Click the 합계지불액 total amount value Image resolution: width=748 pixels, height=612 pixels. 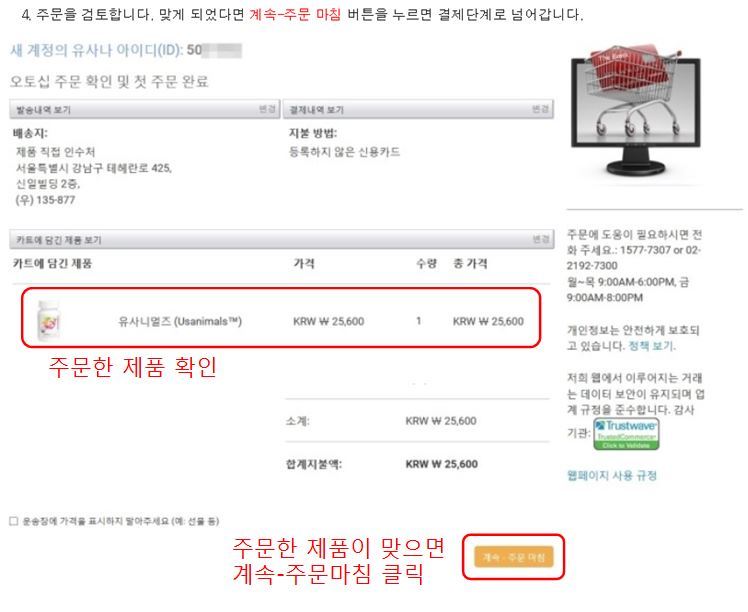coord(441,464)
